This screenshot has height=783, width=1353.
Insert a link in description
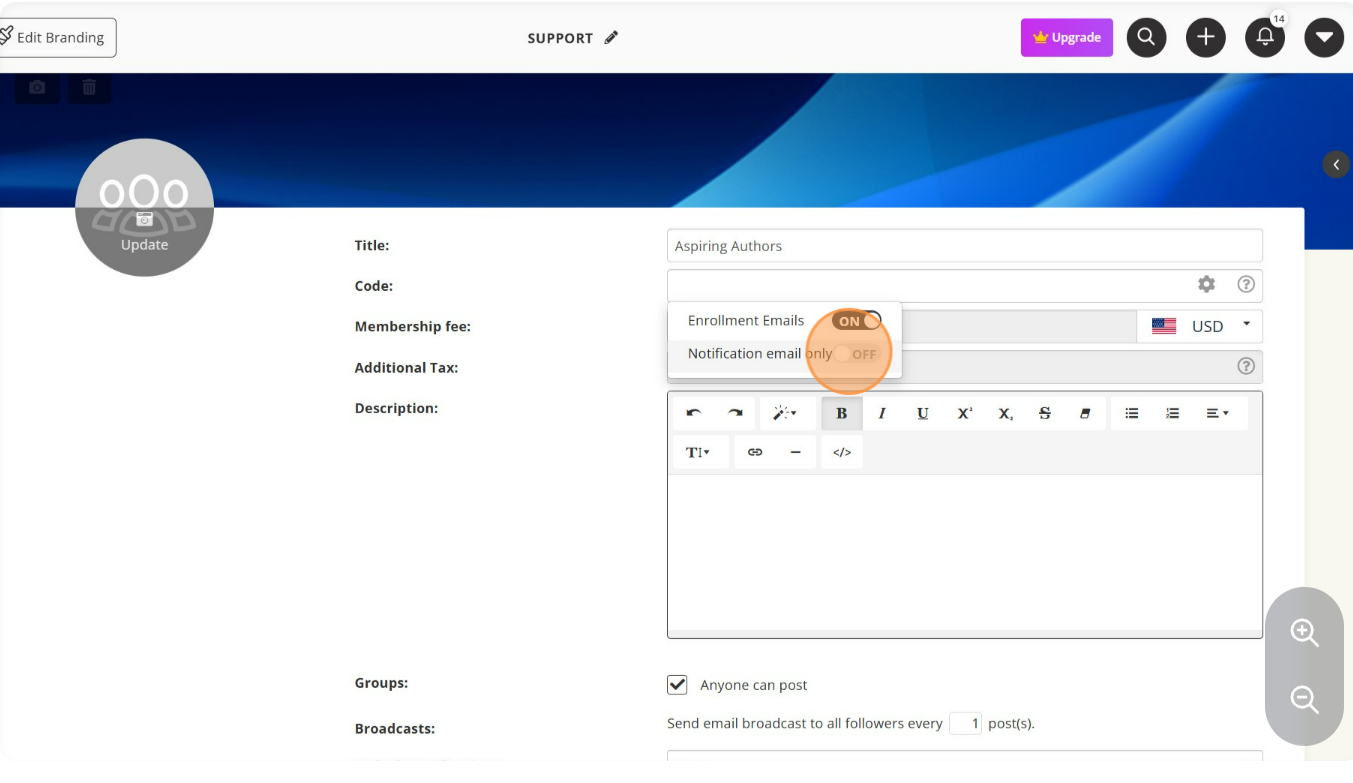755,452
